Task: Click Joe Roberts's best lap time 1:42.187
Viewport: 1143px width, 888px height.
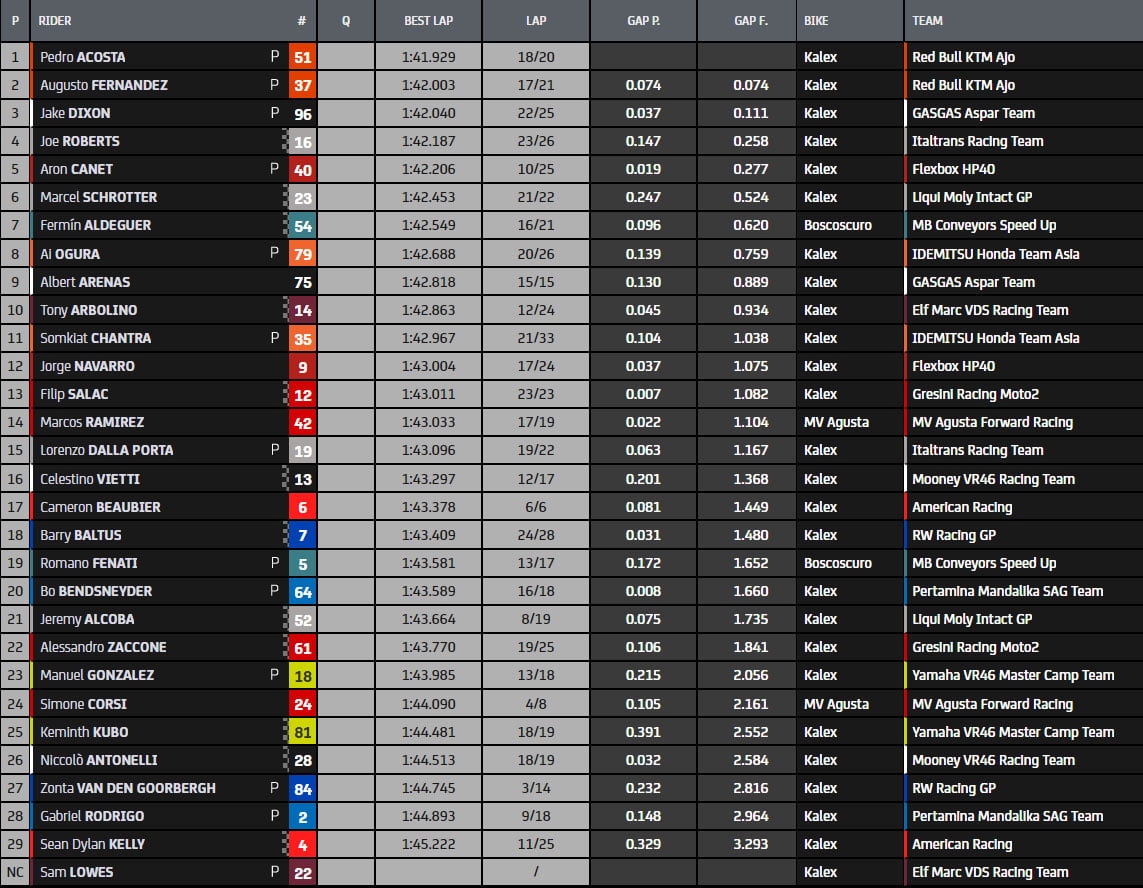Action: click(x=428, y=142)
